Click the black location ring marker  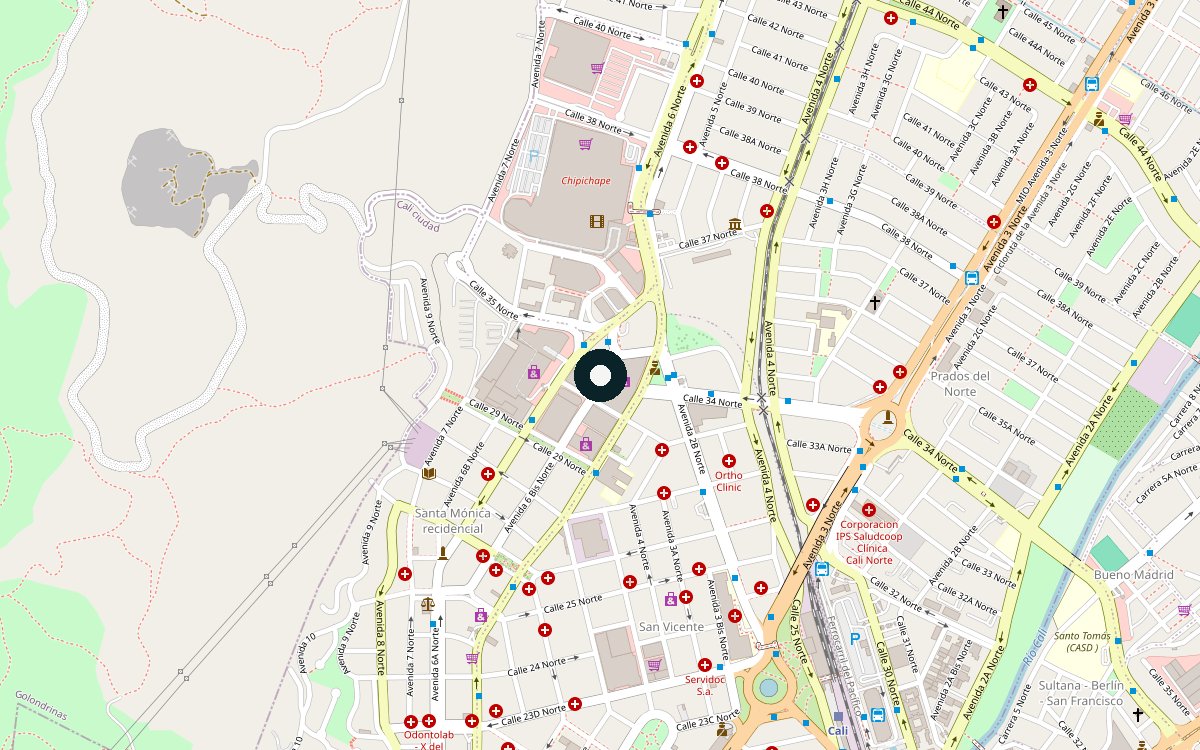tap(600, 377)
